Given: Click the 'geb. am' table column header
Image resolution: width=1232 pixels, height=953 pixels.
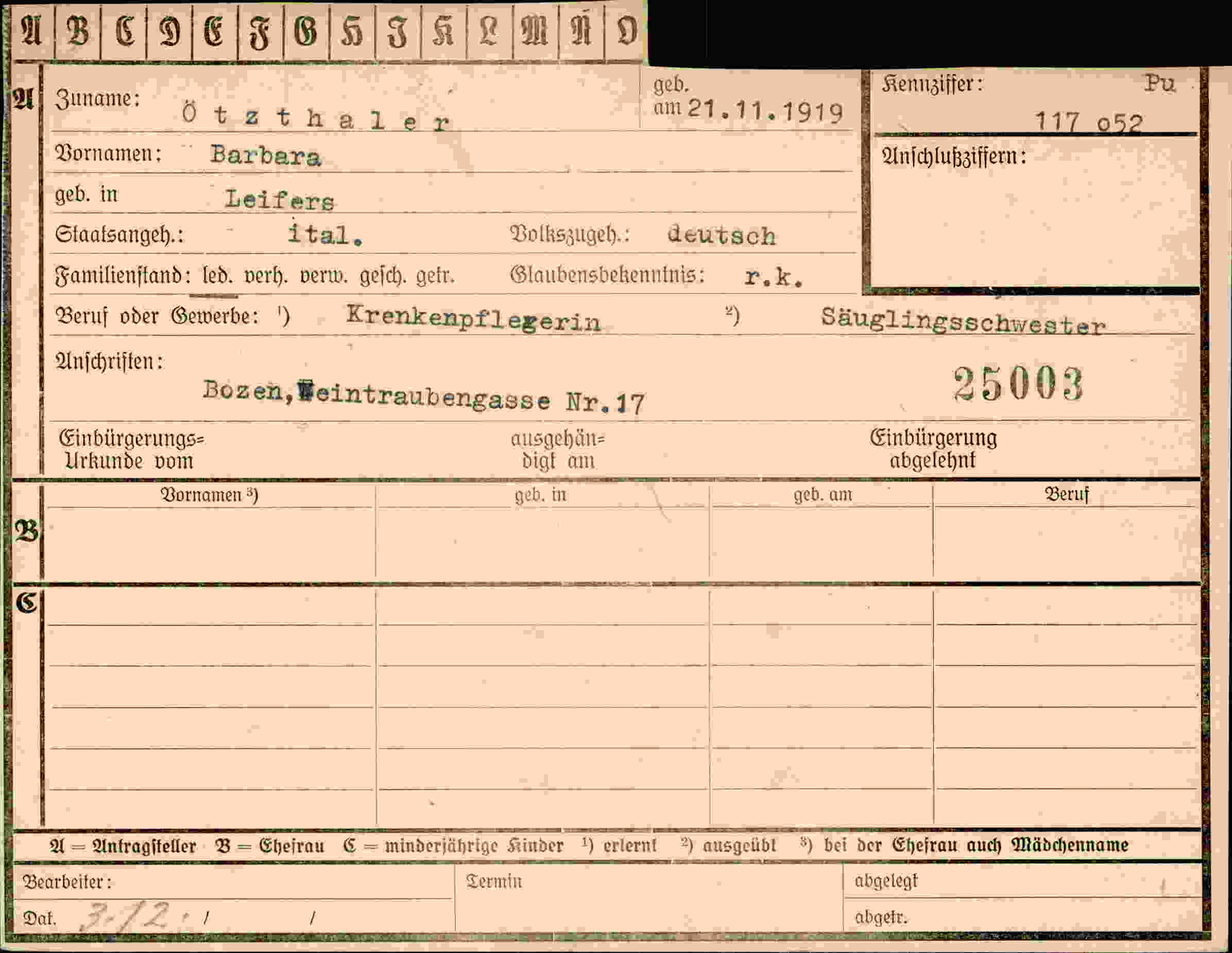Looking at the screenshot, I should [x=823, y=495].
